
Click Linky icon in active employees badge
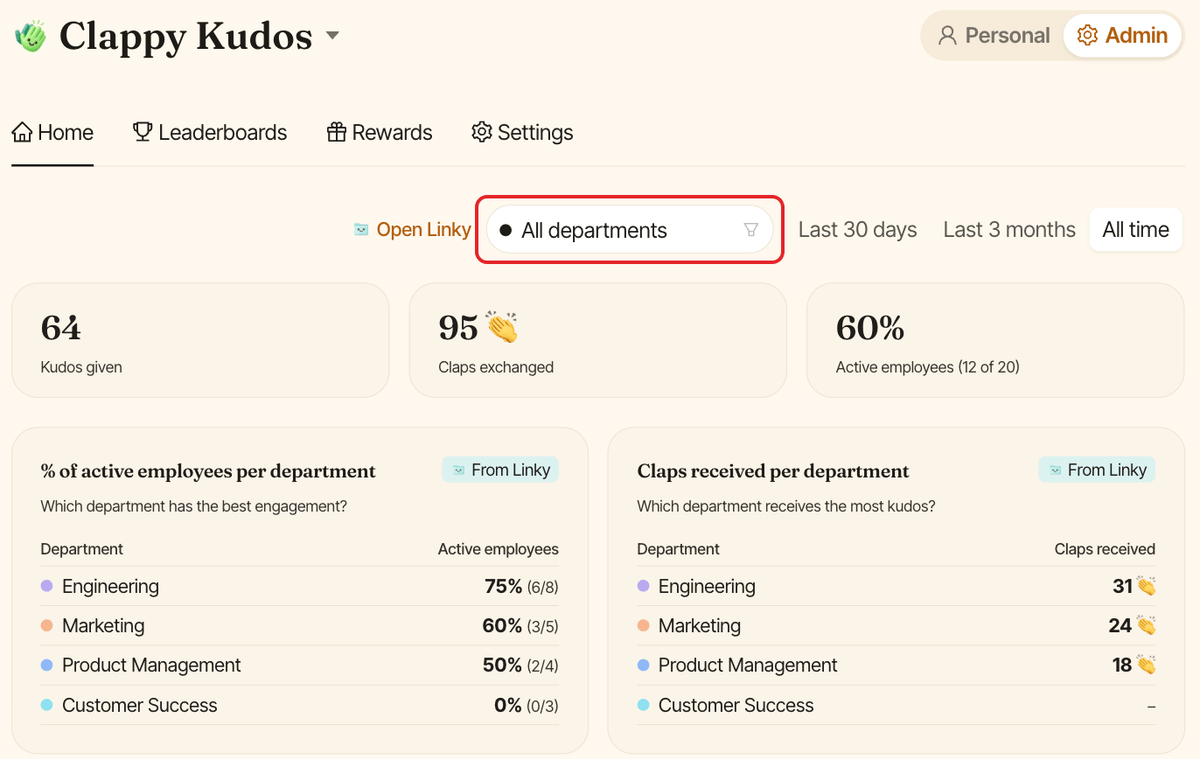[458, 470]
